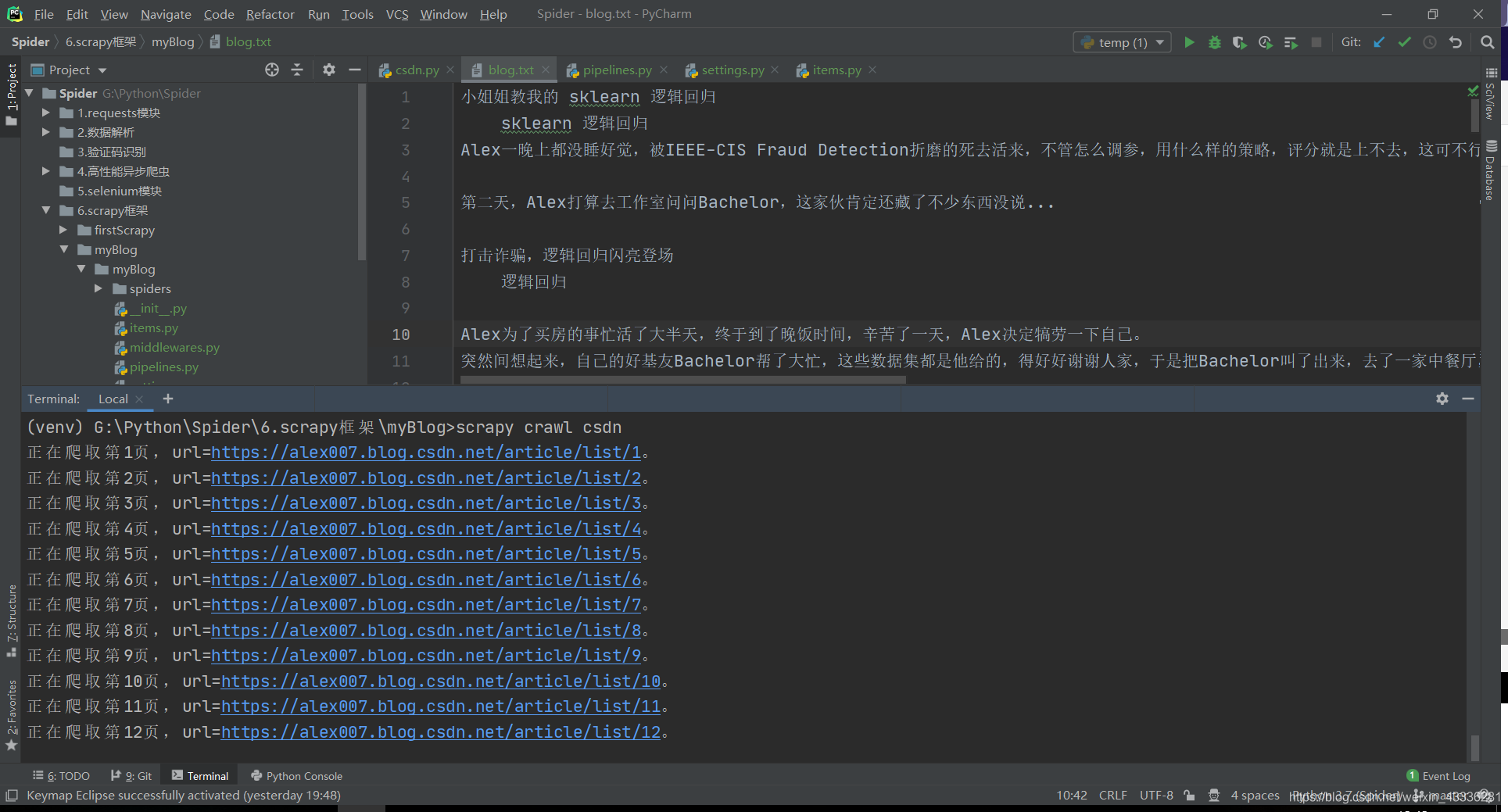Click the stop process square icon
1508x812 pixels.
1316,42
